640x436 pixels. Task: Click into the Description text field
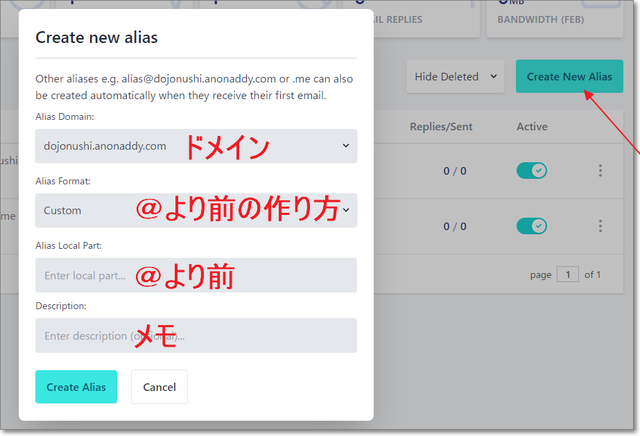pyautogui.click(x=195, y=336)
